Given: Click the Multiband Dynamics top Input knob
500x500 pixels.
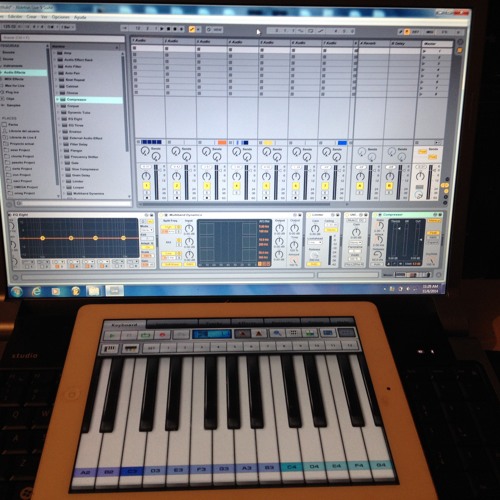Looking at the screenshot, I should point(189,229).
